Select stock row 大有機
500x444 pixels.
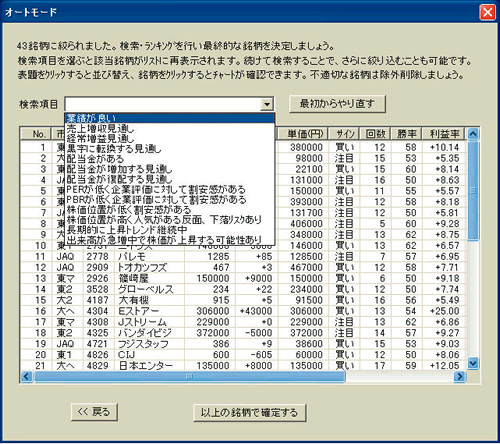[x=243, y=300]
